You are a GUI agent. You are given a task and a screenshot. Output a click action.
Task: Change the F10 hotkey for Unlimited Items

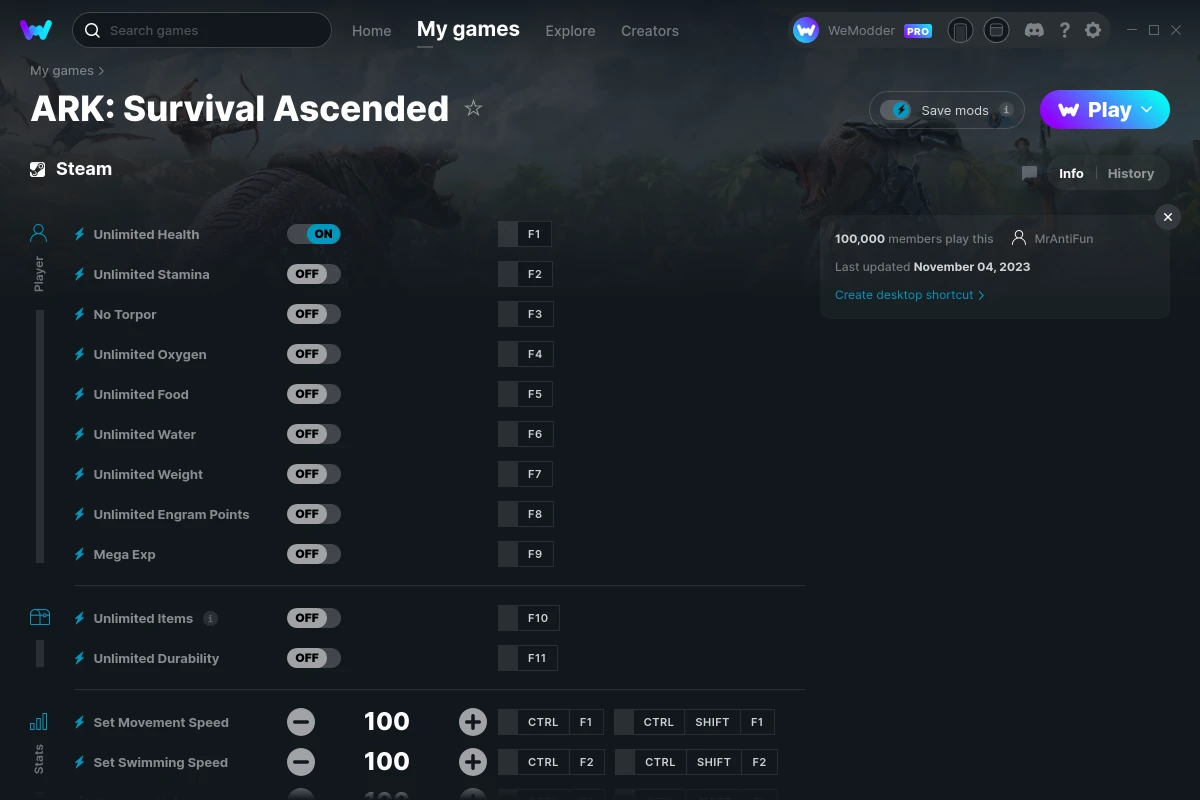tap(528, 618)
